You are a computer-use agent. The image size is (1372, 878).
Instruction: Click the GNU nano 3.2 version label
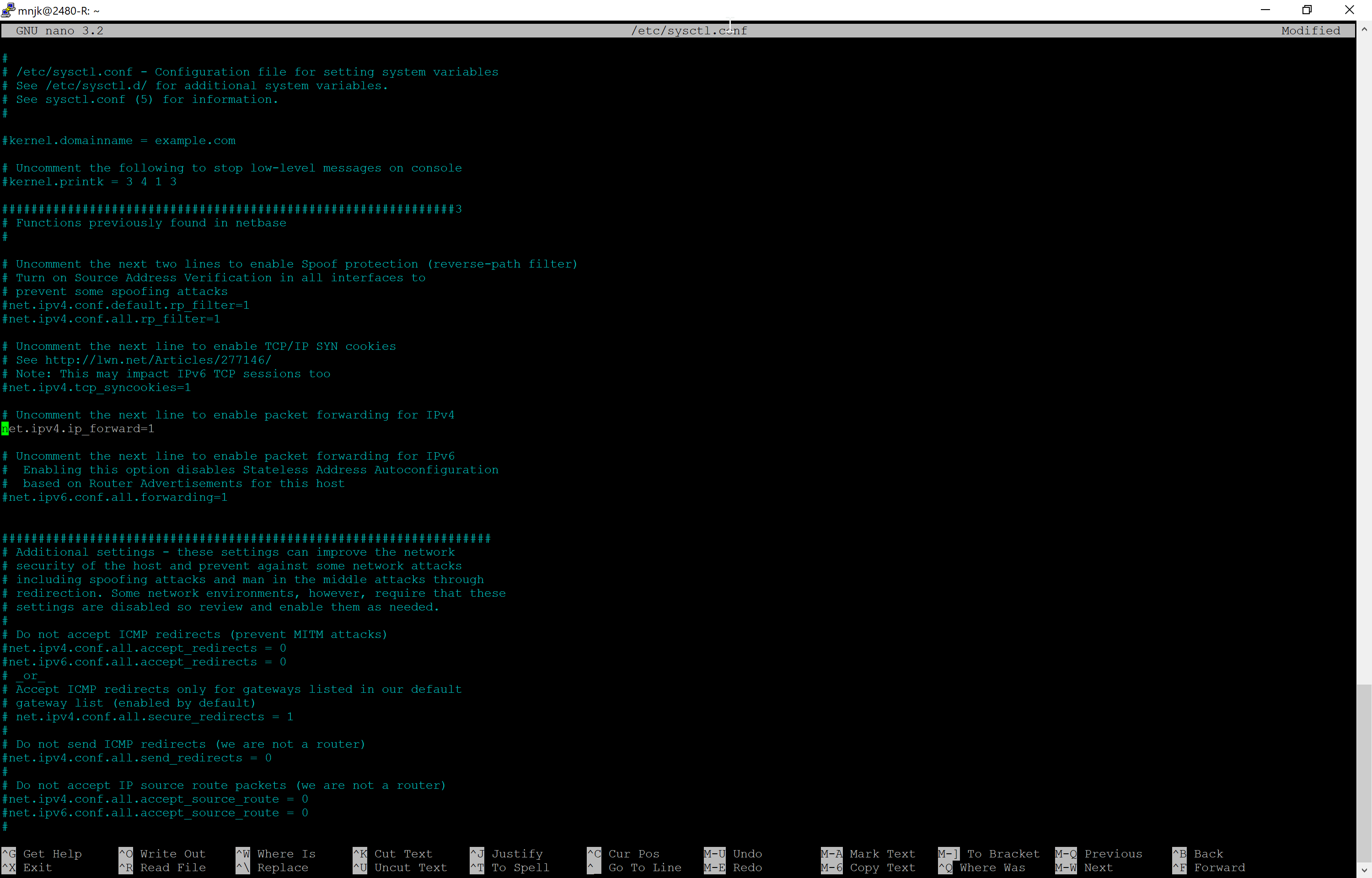60,31
